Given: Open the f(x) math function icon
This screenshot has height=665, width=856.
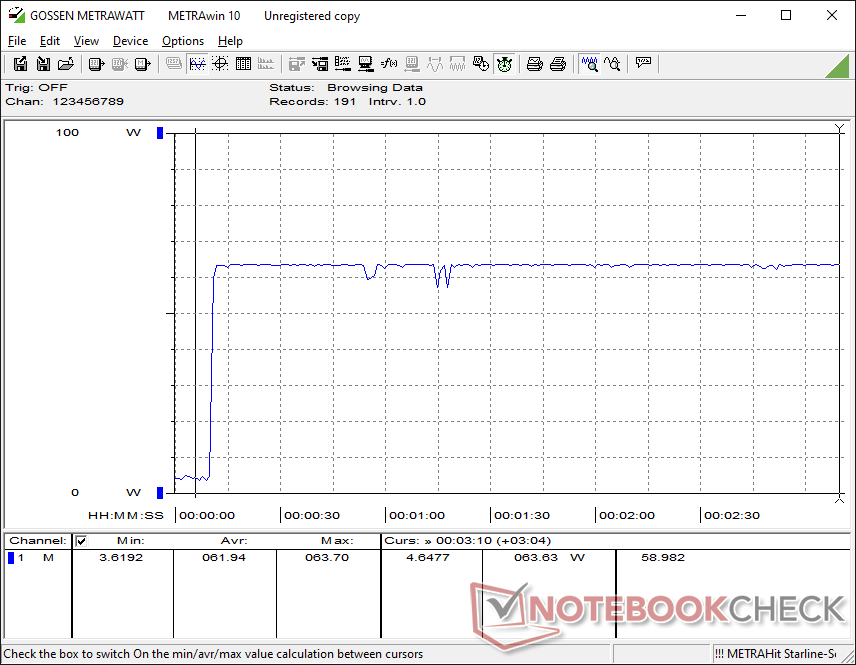Looking at the screenshot, I should pos(389,64).
